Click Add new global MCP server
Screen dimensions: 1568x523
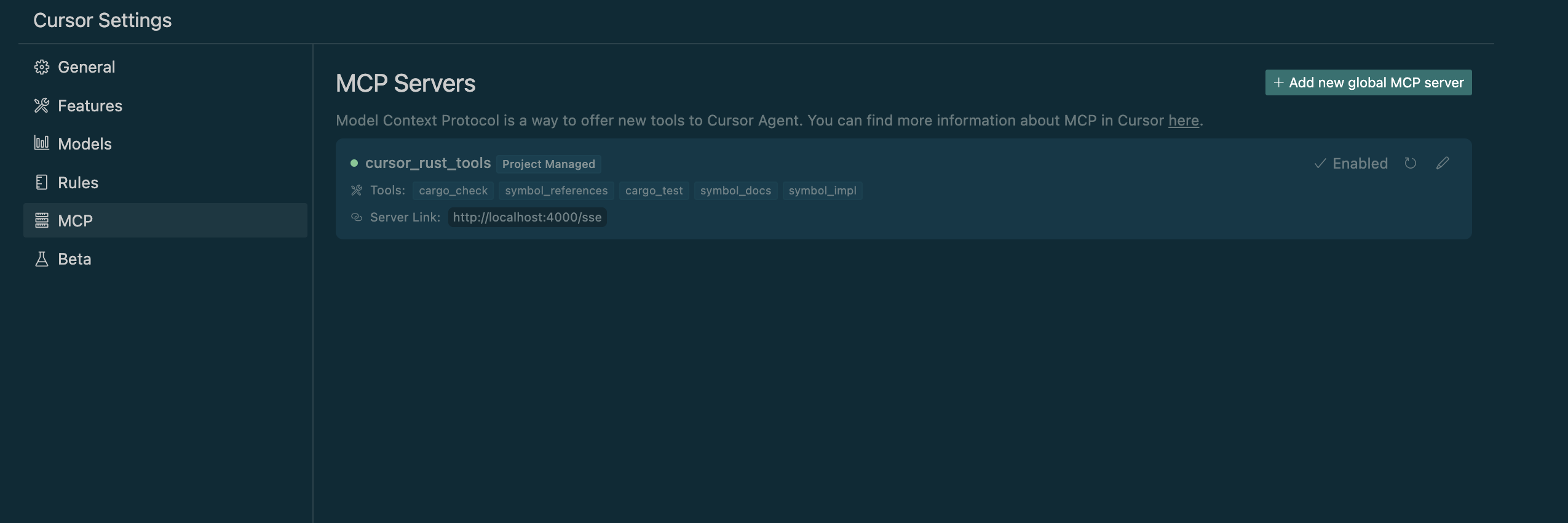[x=1368, y=82]
